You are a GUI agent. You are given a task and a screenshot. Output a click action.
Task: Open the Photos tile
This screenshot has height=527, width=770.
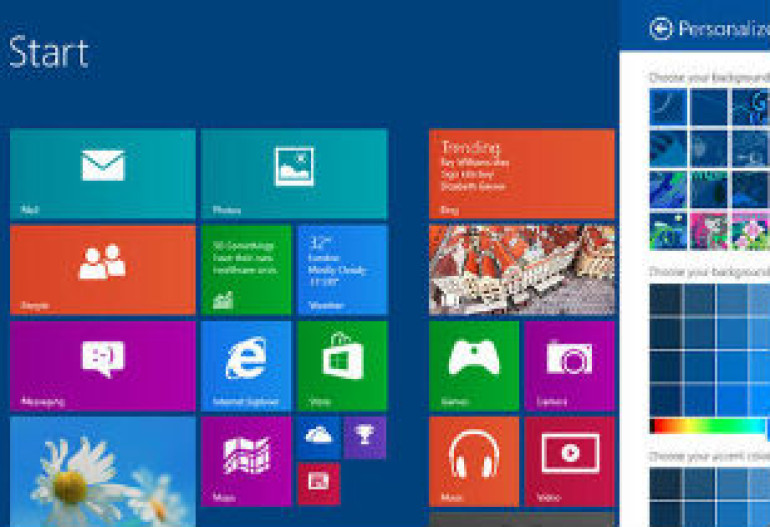[294, 174]
